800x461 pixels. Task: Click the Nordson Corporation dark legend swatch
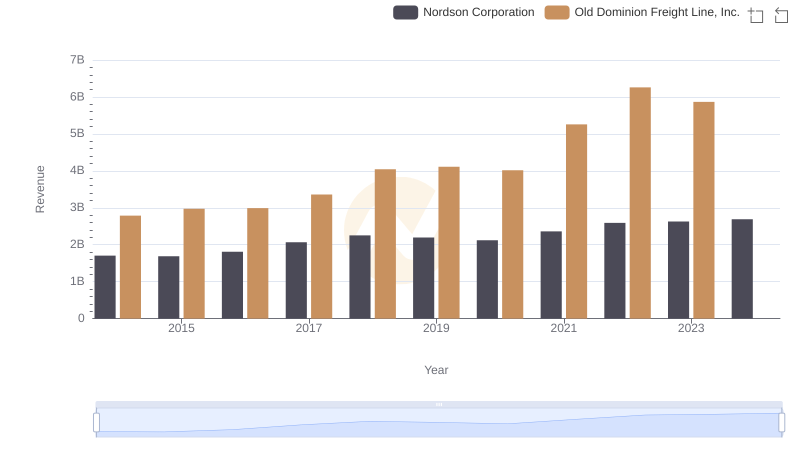click(405, 12)
